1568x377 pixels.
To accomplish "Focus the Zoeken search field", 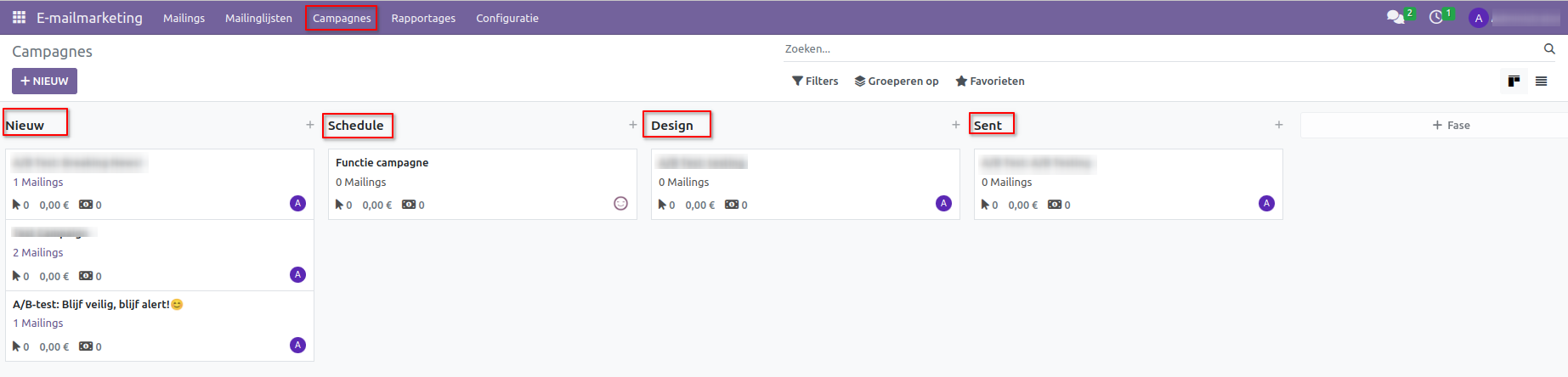I will point(1160,48).
